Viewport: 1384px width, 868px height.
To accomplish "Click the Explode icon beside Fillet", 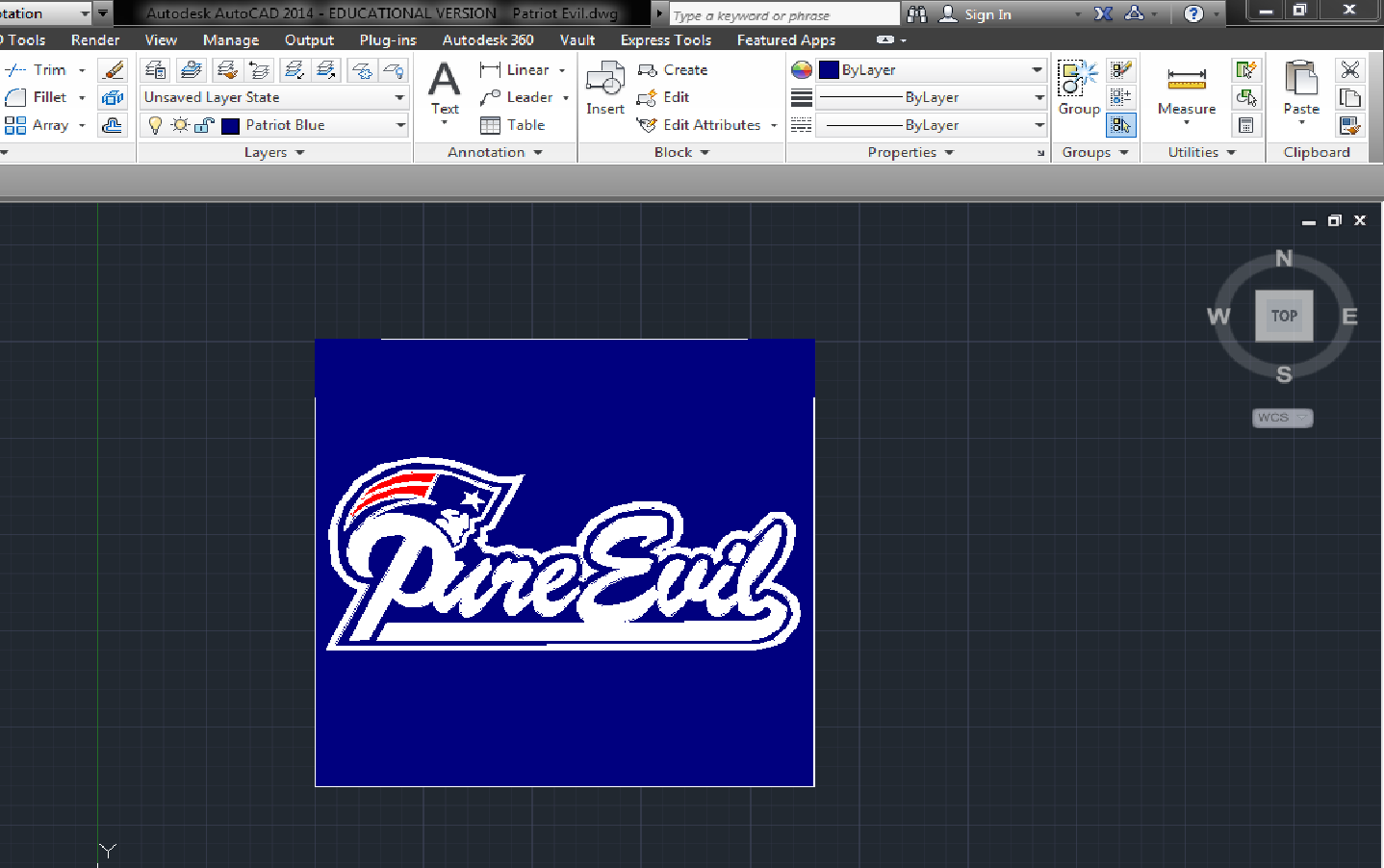I will coord(113,97).
